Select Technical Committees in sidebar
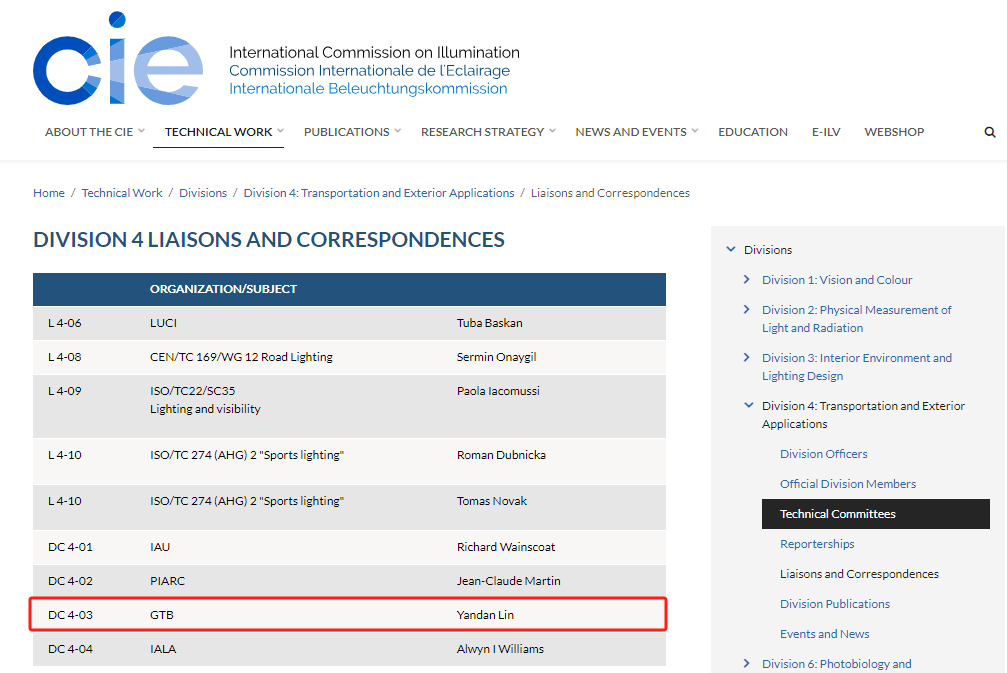Viewport: 1007px width, 673px height. click(875, 514)
